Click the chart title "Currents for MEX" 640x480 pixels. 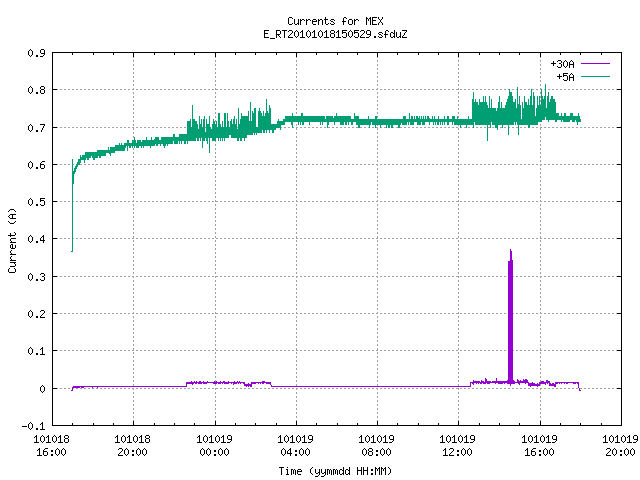pos(335,21)
